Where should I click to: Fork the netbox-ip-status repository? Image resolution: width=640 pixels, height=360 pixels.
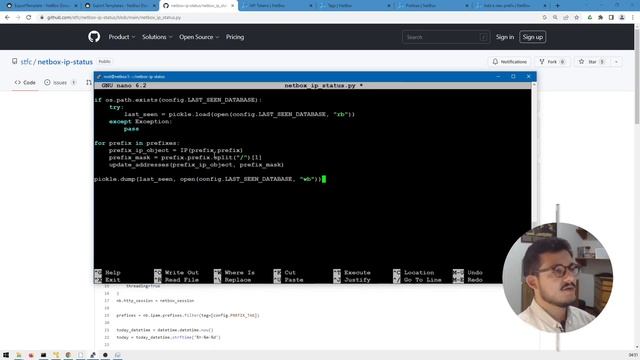(552, 62)
